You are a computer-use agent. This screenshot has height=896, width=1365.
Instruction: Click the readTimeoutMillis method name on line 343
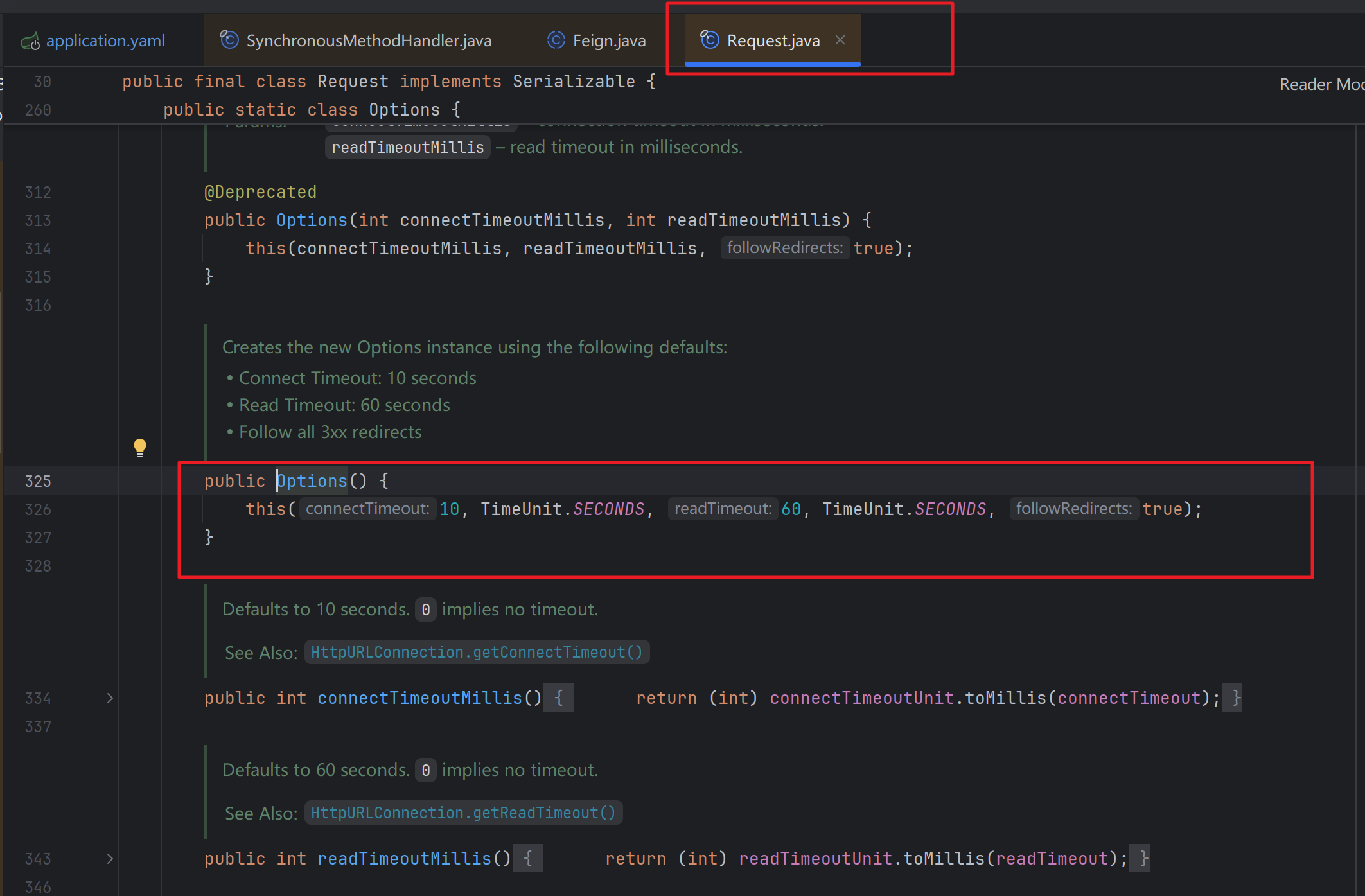405,859
